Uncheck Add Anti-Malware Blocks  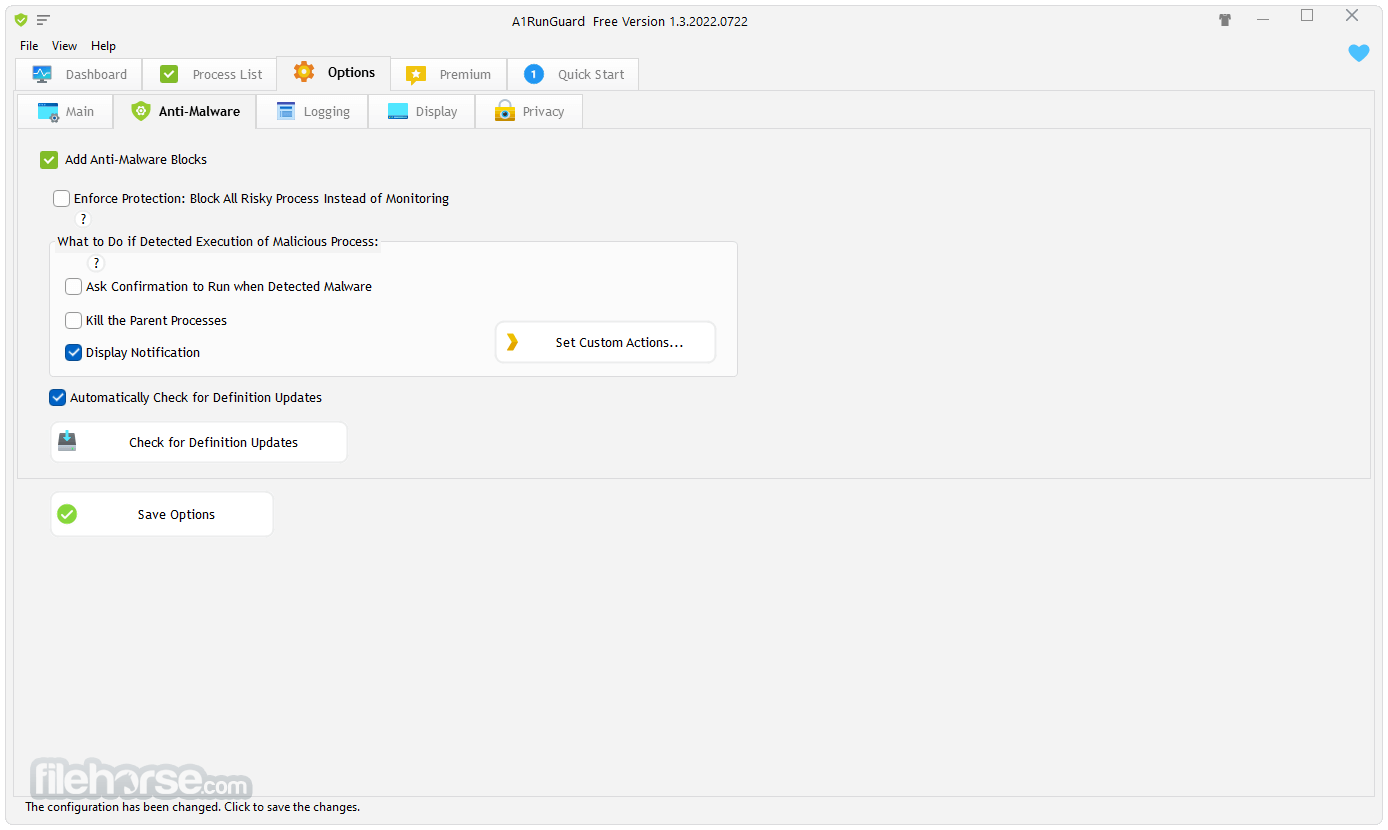49,160
